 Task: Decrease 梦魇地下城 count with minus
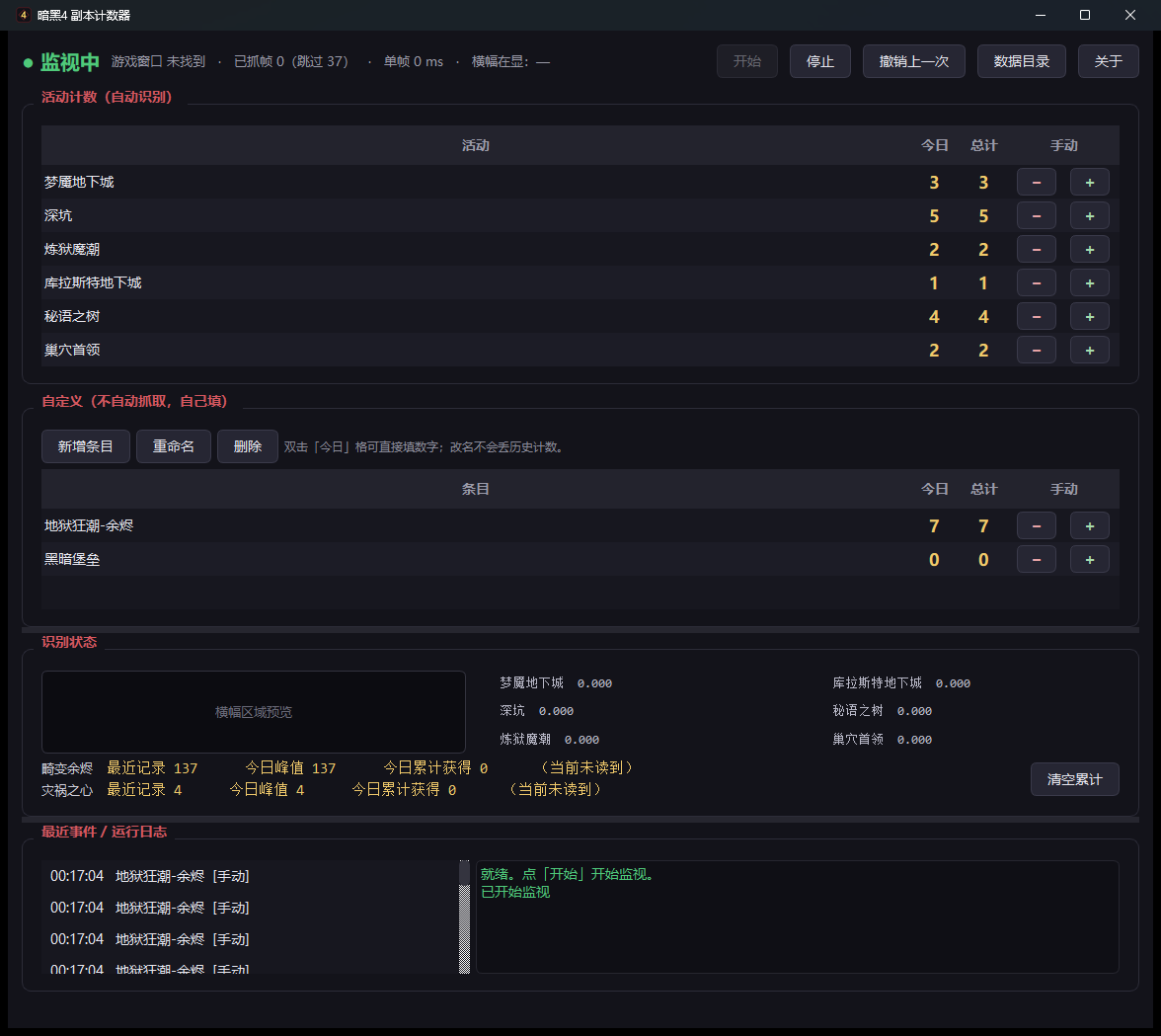[x=1036, y=182]
